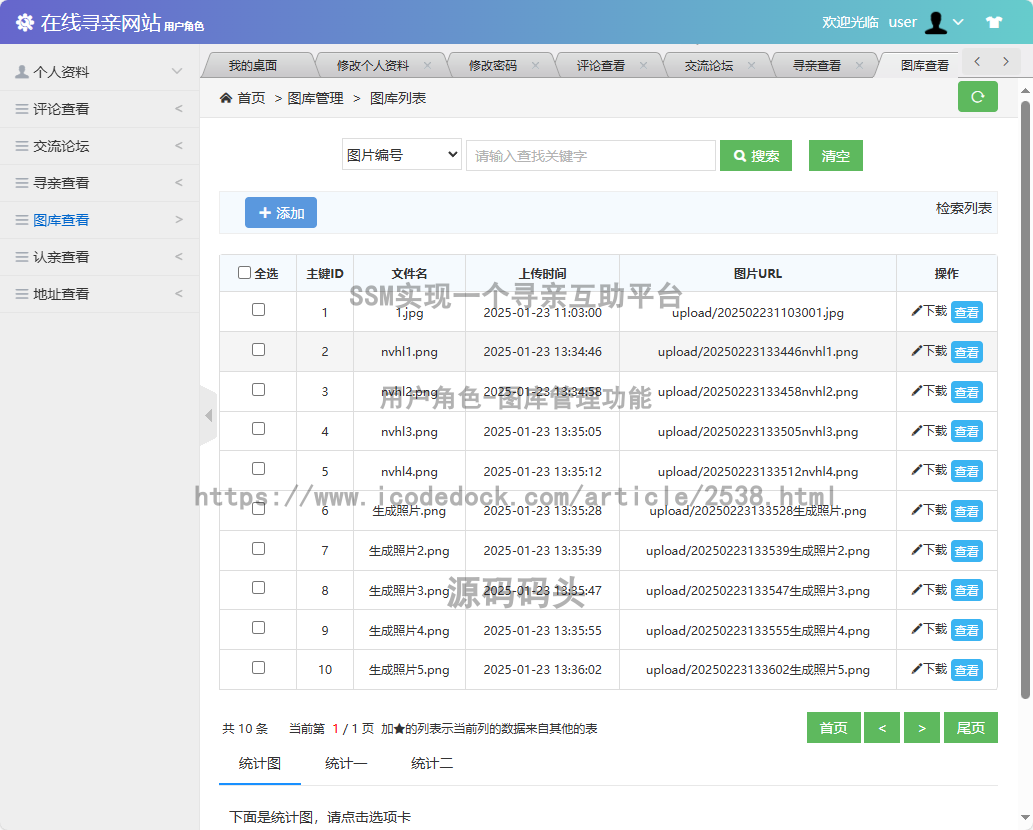Download 生成照片5.png in row 10
Screen dimensions: 1033x830
pos(929,669)
